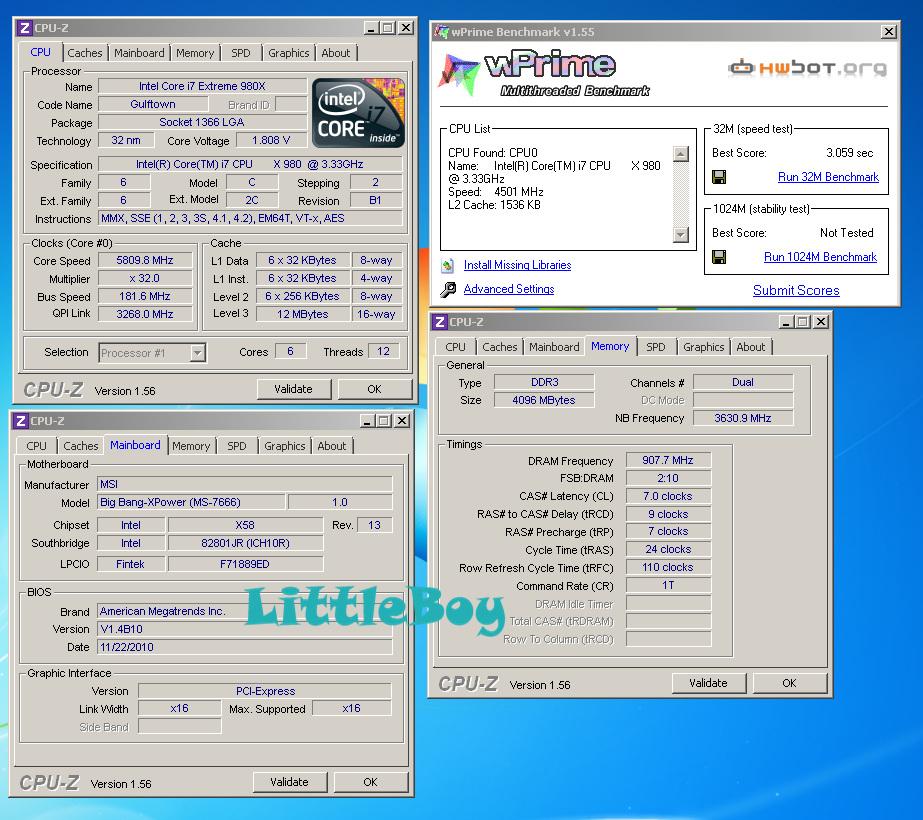Click the Multiplier x 32.0 value

(145, 278)
